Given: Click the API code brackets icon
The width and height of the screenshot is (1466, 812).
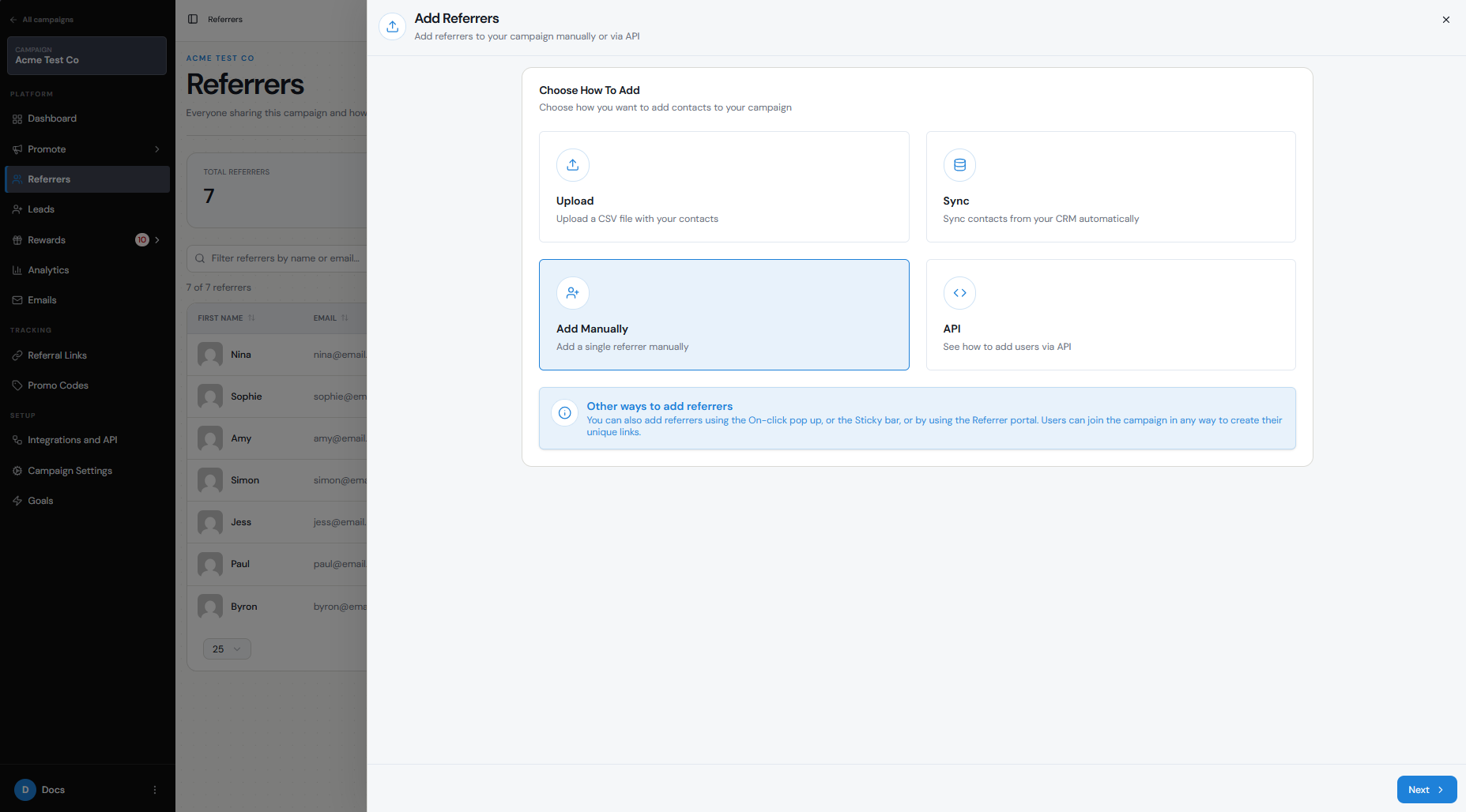Looking at the screenshot, I should coord(959,293).
